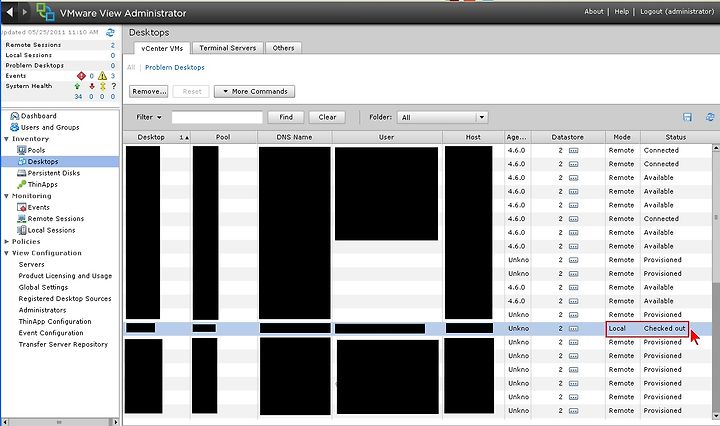720x426 pixels.
Task: Open Transfer Server Repository
Action: 63,344
